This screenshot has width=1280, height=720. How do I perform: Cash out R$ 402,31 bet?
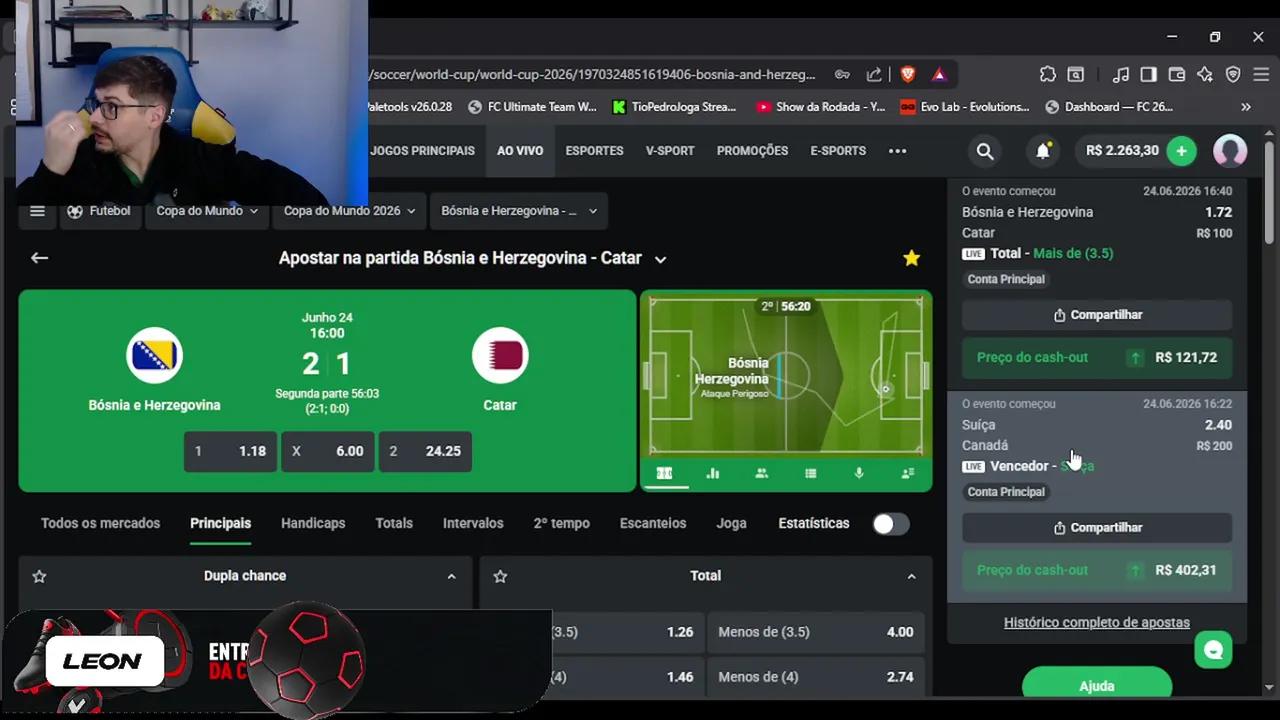[x=1097, y=570]
